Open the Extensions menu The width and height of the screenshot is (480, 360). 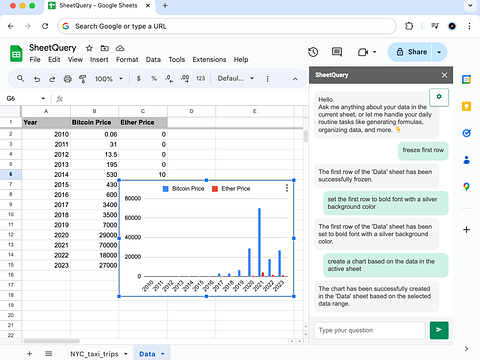(209, 60)
